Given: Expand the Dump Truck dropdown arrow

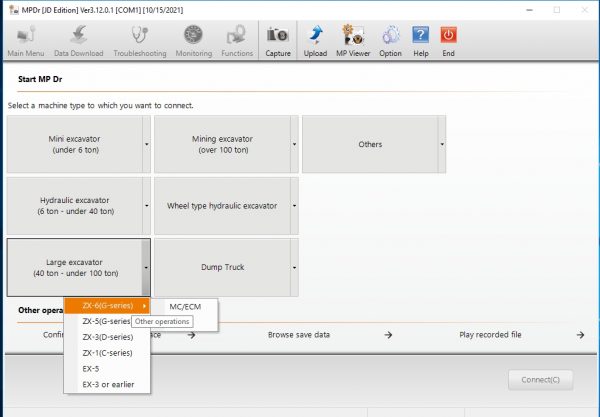Looking at the screenshot, I should [x=294, y=267].
